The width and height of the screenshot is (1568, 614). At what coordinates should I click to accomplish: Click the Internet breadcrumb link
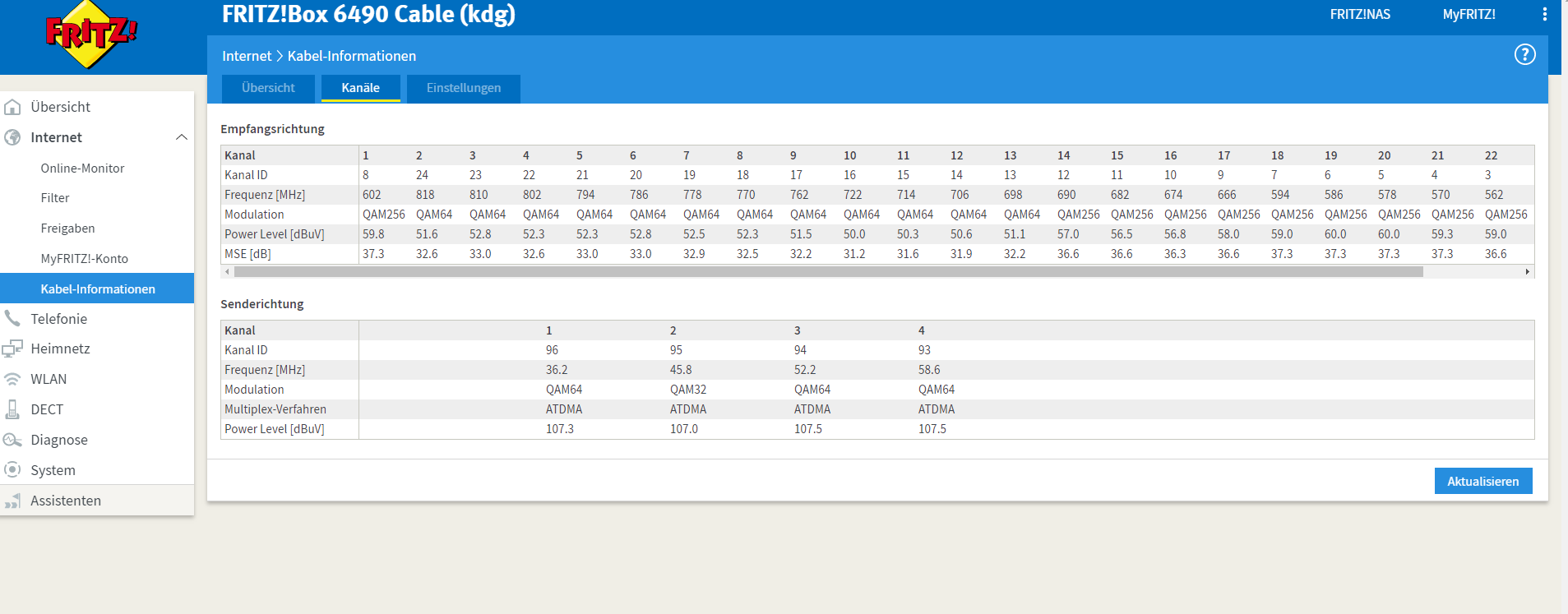pyautogui.click(x=247, y=56)
